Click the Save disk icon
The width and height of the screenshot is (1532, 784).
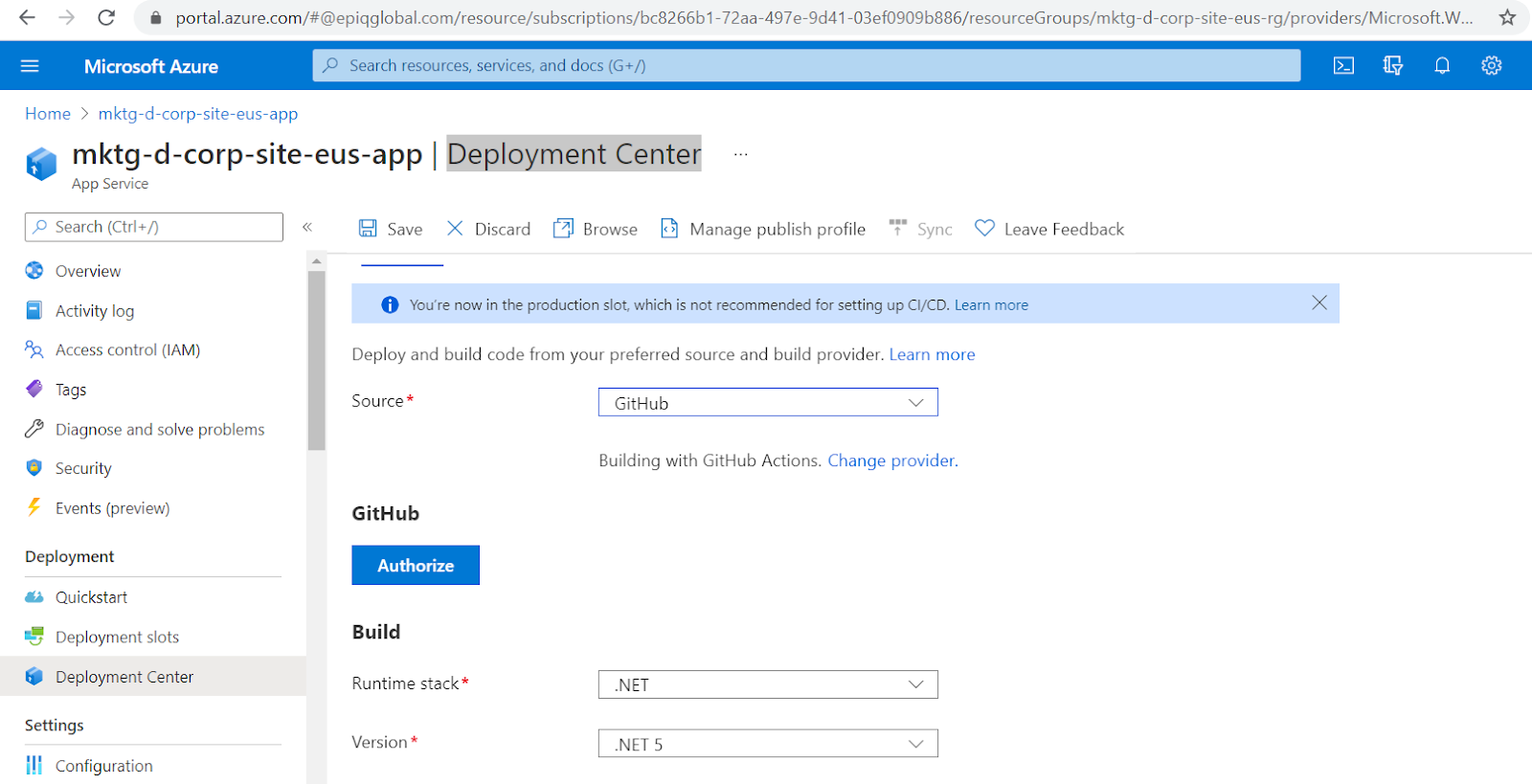(368, 228)
